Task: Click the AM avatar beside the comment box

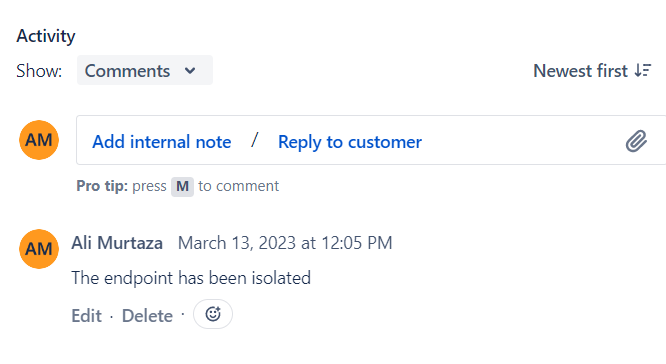Action: click(x=39, y=140)
